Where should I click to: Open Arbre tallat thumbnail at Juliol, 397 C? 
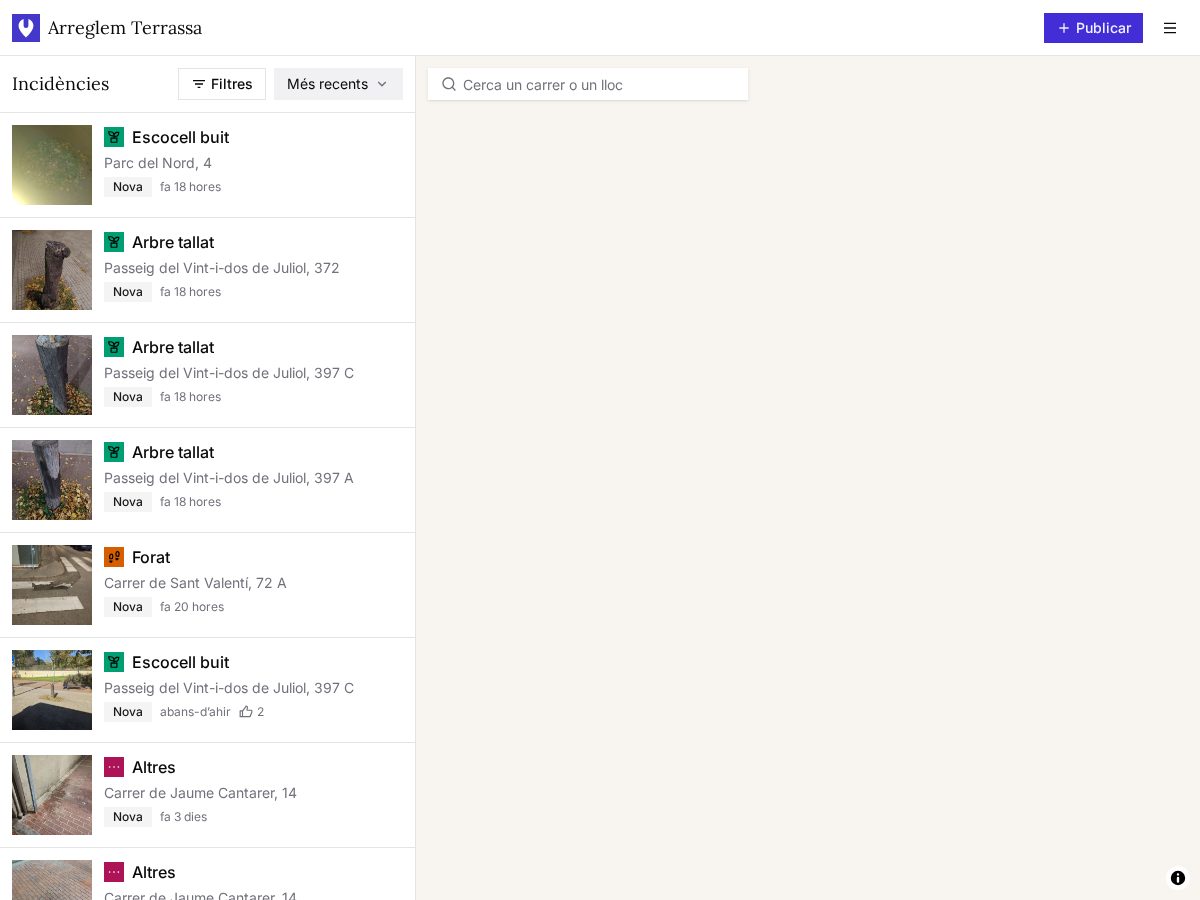(52, 375)
